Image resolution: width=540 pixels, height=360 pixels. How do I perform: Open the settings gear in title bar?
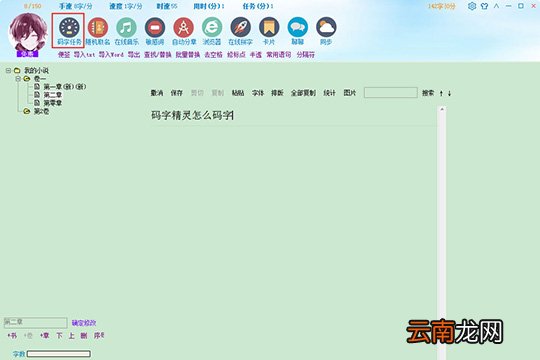472,6
